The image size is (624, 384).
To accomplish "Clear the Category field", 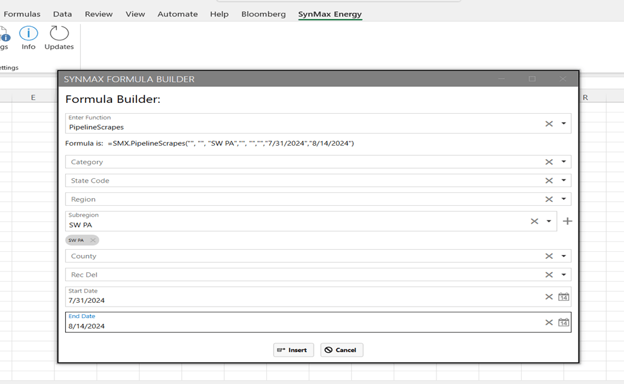I will coord(549,162).
